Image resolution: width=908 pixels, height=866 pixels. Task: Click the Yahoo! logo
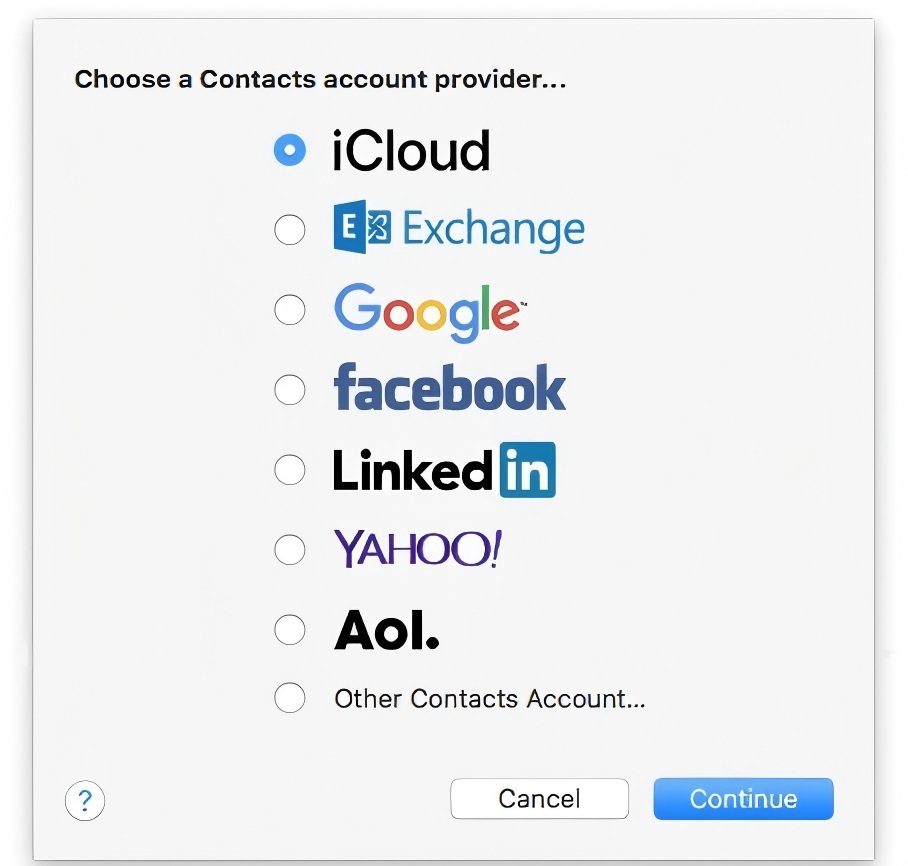point(417,548)
